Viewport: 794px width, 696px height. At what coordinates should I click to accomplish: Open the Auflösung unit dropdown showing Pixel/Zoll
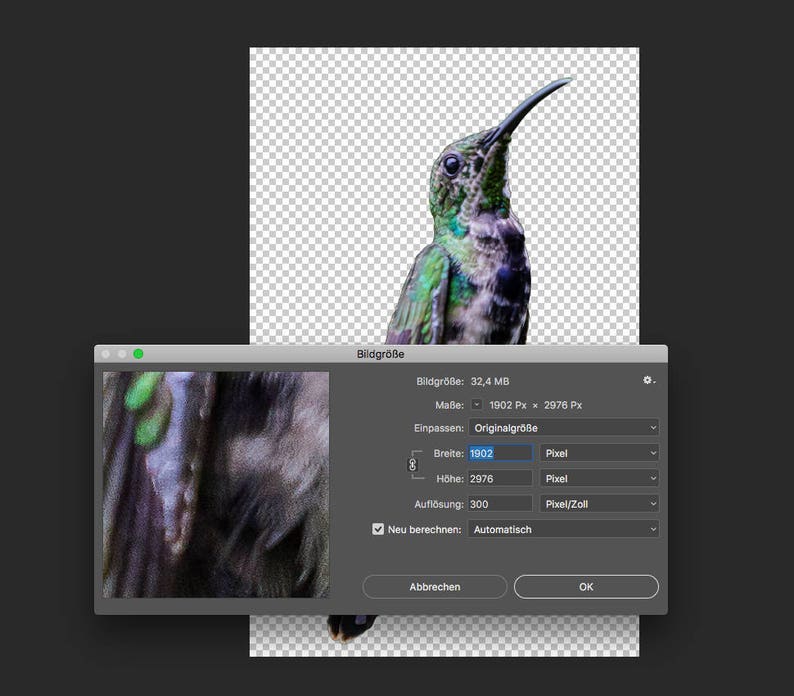click(x=600, y=504)
